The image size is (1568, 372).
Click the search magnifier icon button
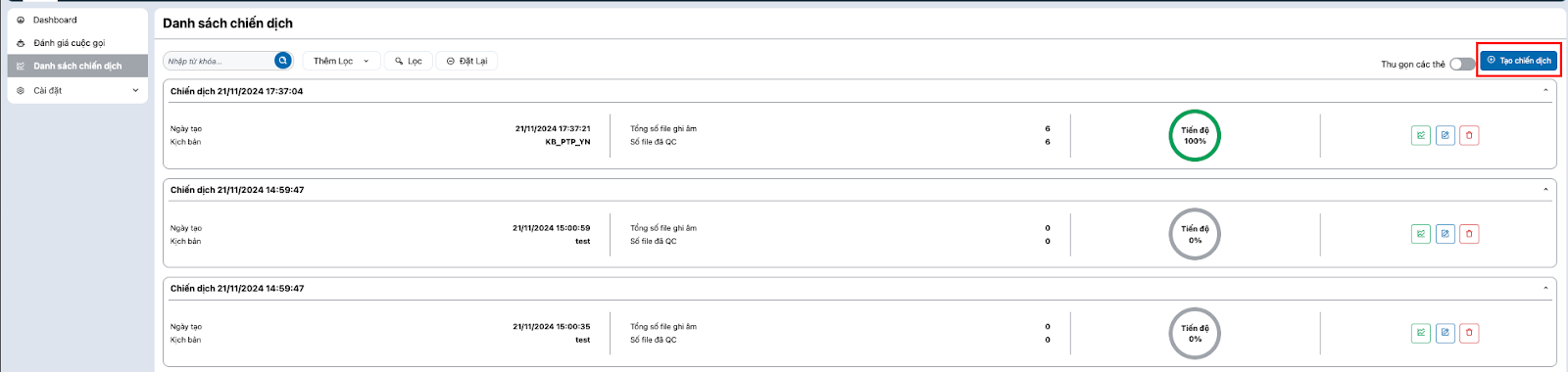[x=282, y=61]
